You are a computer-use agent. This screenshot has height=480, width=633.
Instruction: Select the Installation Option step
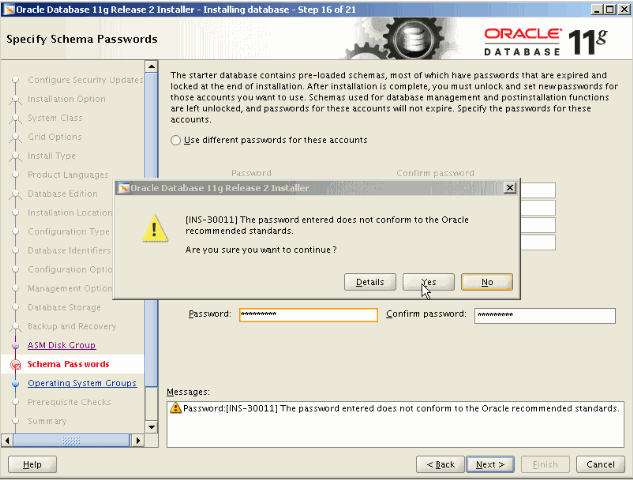pos(67,99)
